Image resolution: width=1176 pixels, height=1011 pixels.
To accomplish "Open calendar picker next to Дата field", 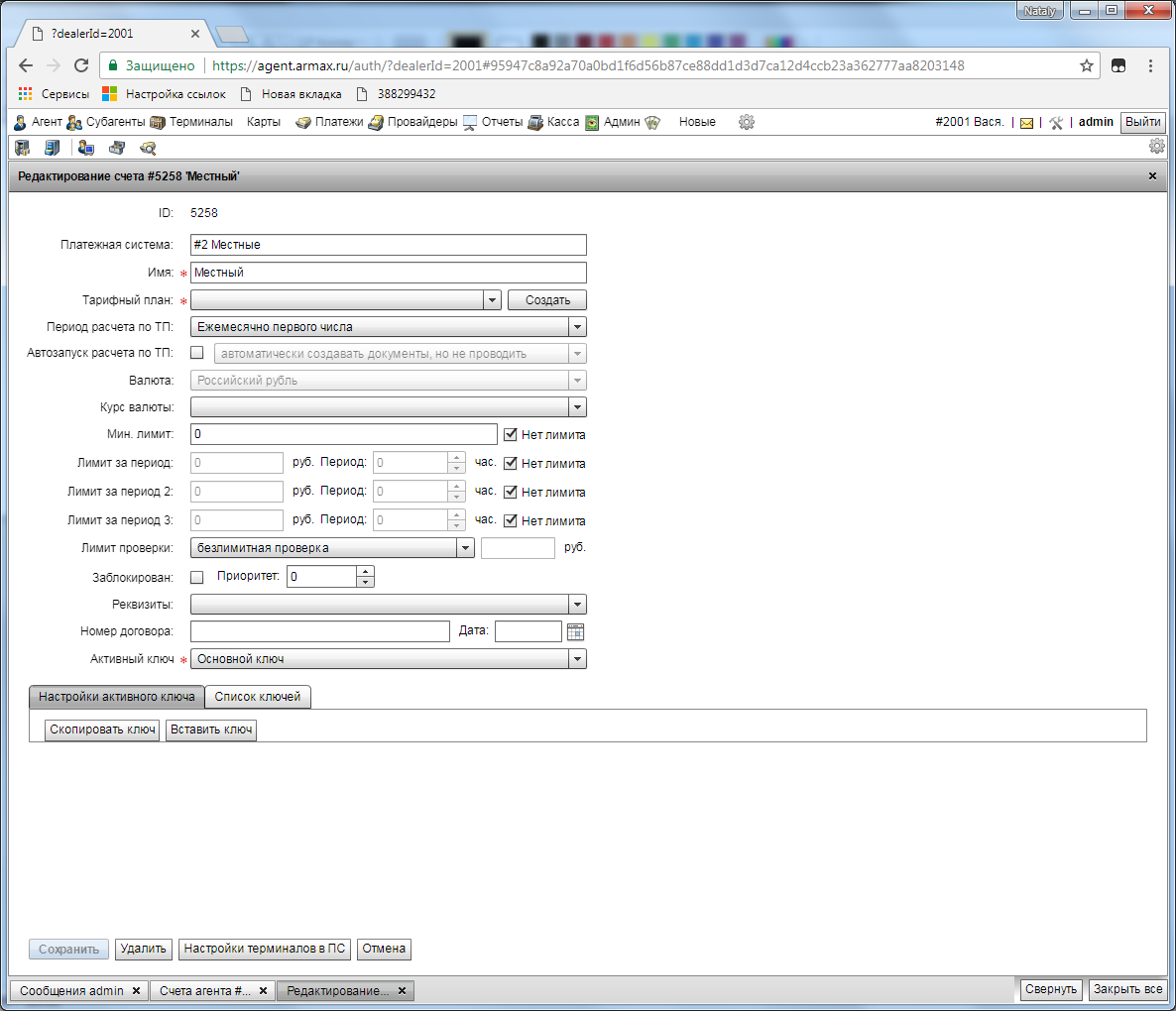I will pos(575,631).
